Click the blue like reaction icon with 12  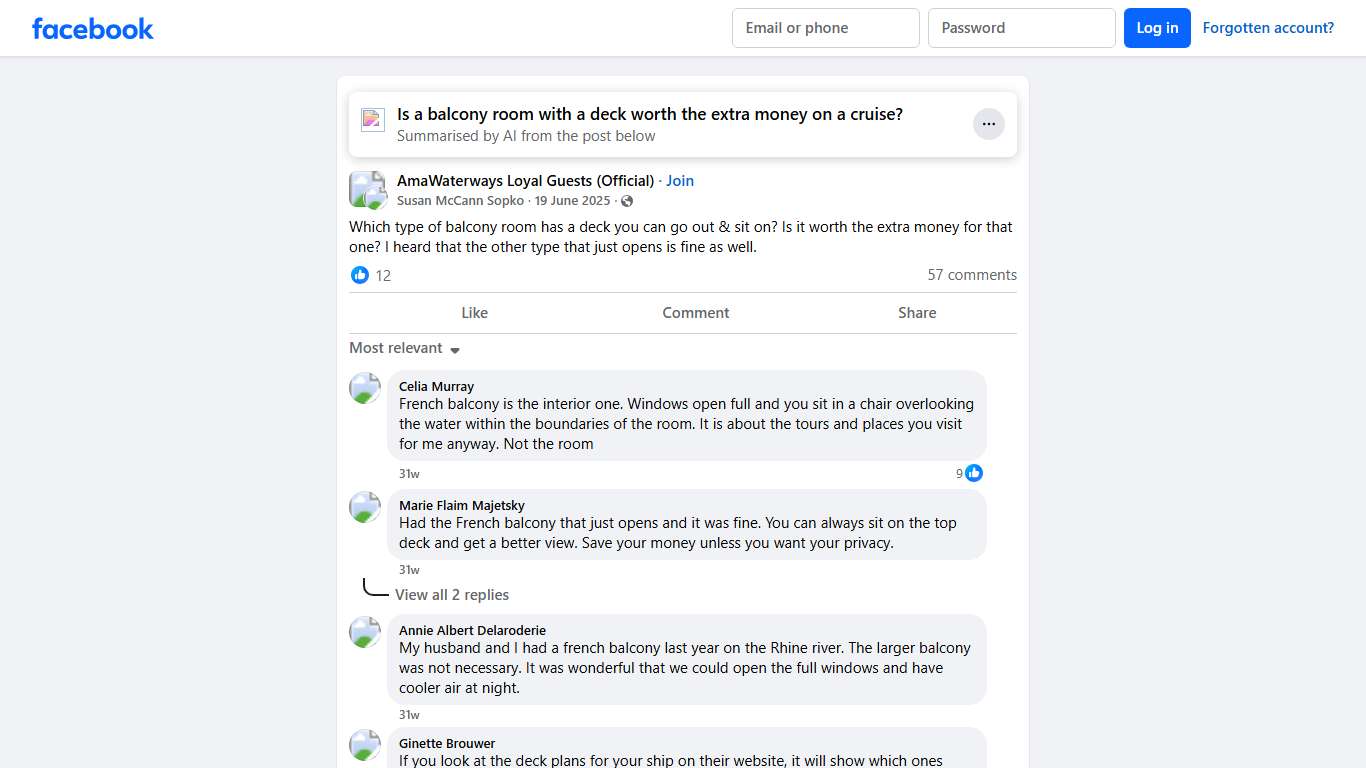pos(360,275)
